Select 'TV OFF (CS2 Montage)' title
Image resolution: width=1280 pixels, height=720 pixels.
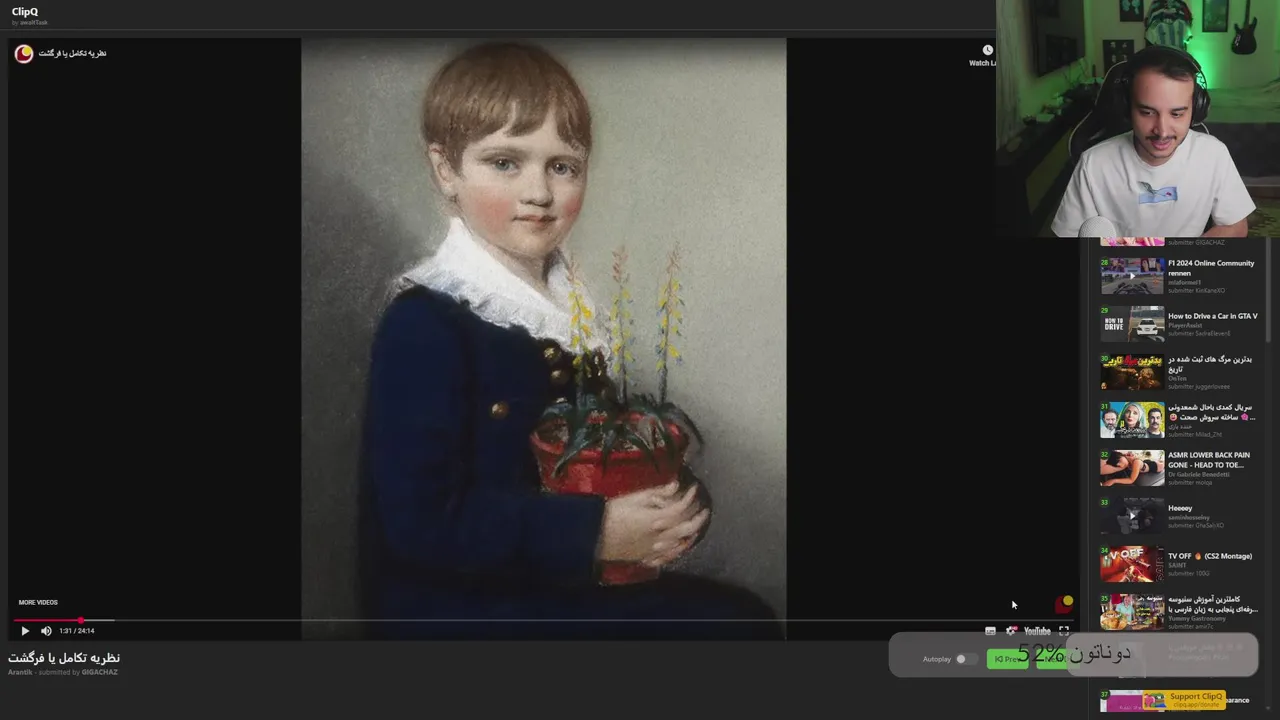click(x=1210, y=556)
